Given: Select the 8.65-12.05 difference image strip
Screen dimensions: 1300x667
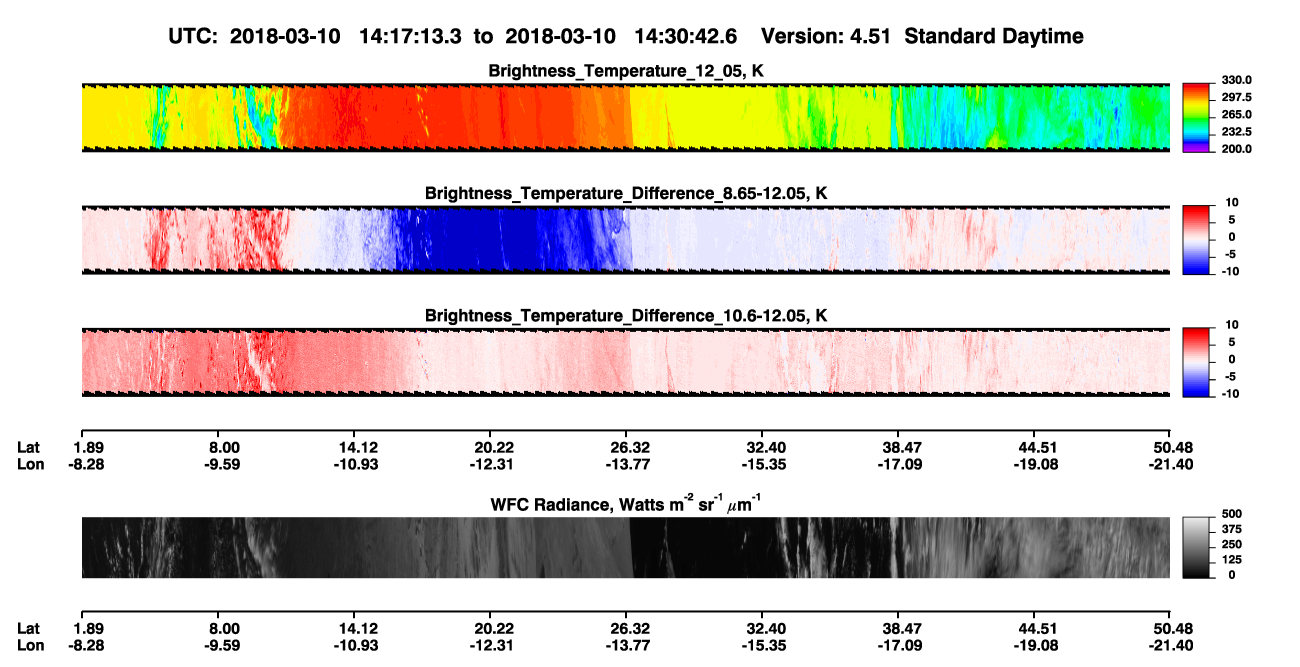Looking at the screenshot, I should [625, 240].
